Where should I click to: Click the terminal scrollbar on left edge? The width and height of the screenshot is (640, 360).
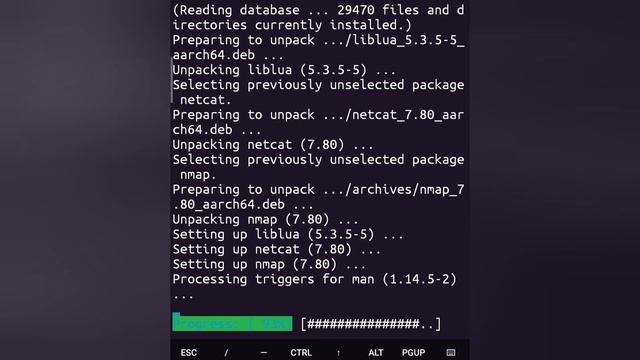pos(172,80)
